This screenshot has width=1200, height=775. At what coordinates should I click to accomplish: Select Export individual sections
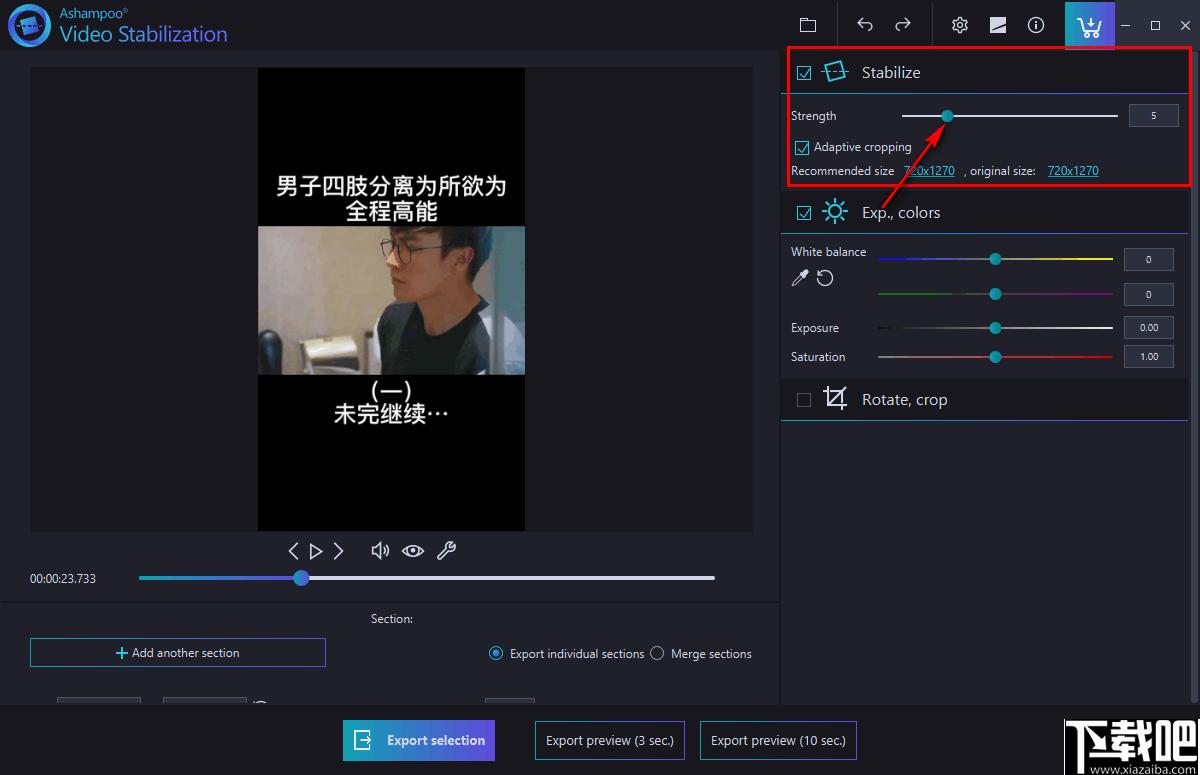click(496, 654)
